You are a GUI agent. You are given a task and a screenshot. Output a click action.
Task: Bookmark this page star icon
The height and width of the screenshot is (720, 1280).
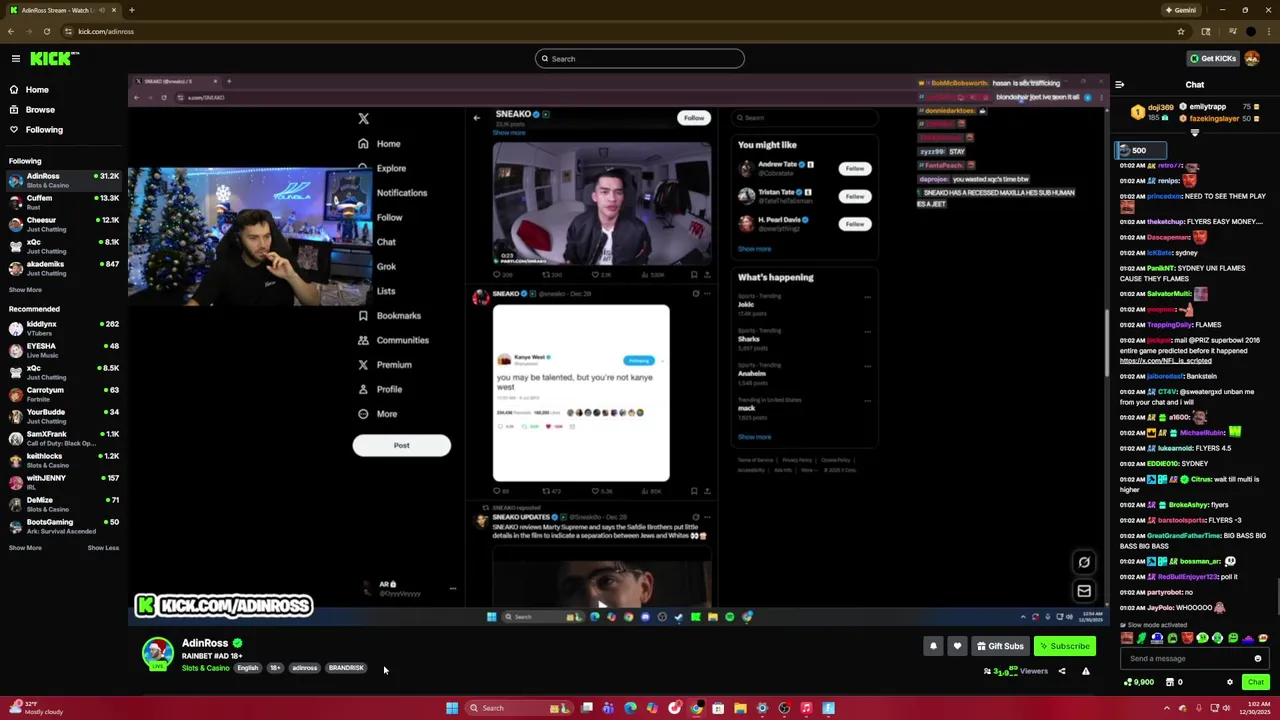pos(1181,31)
